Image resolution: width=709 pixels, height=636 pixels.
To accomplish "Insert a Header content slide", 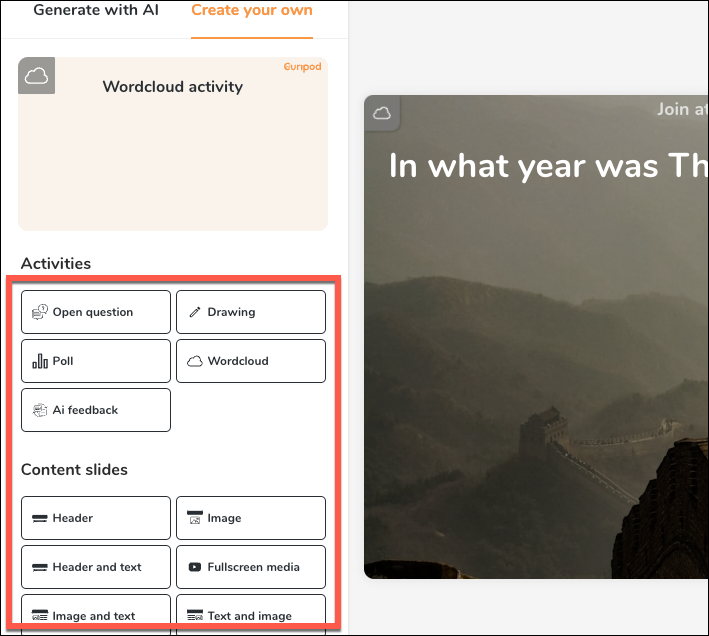I will pos(96,518).
